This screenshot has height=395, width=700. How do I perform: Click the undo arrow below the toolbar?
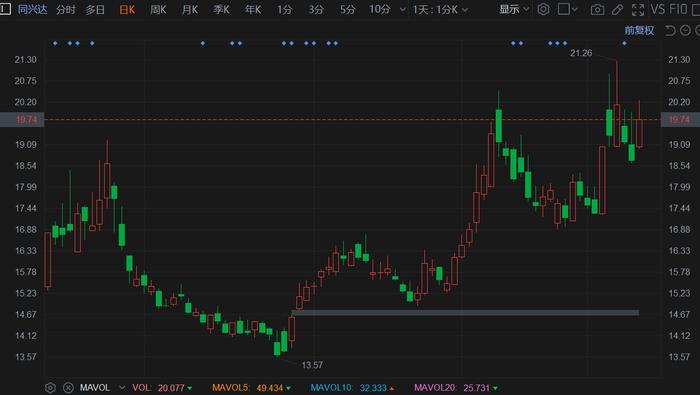[x=670, y=30]
